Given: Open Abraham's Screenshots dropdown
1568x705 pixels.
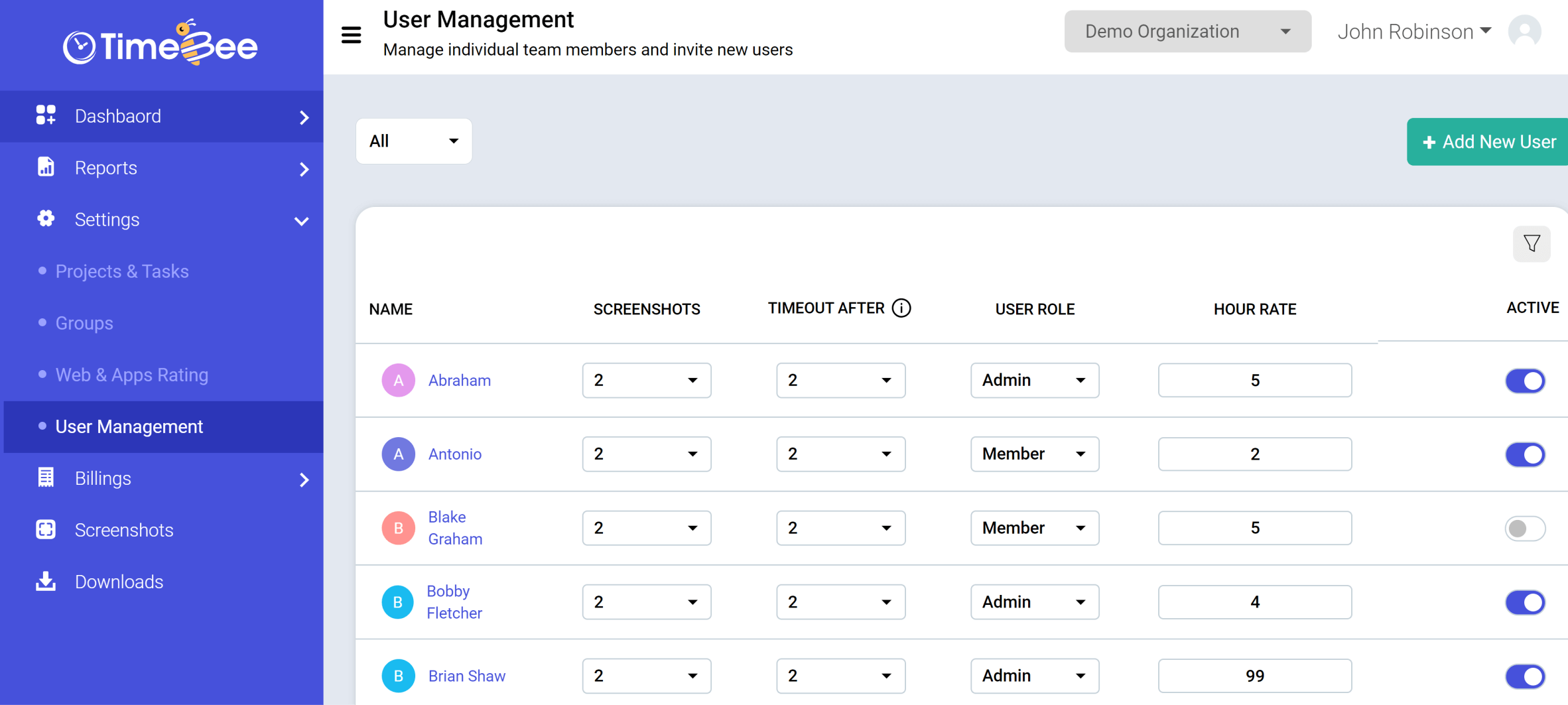Looking at the screenshot, I should point(647,380).
